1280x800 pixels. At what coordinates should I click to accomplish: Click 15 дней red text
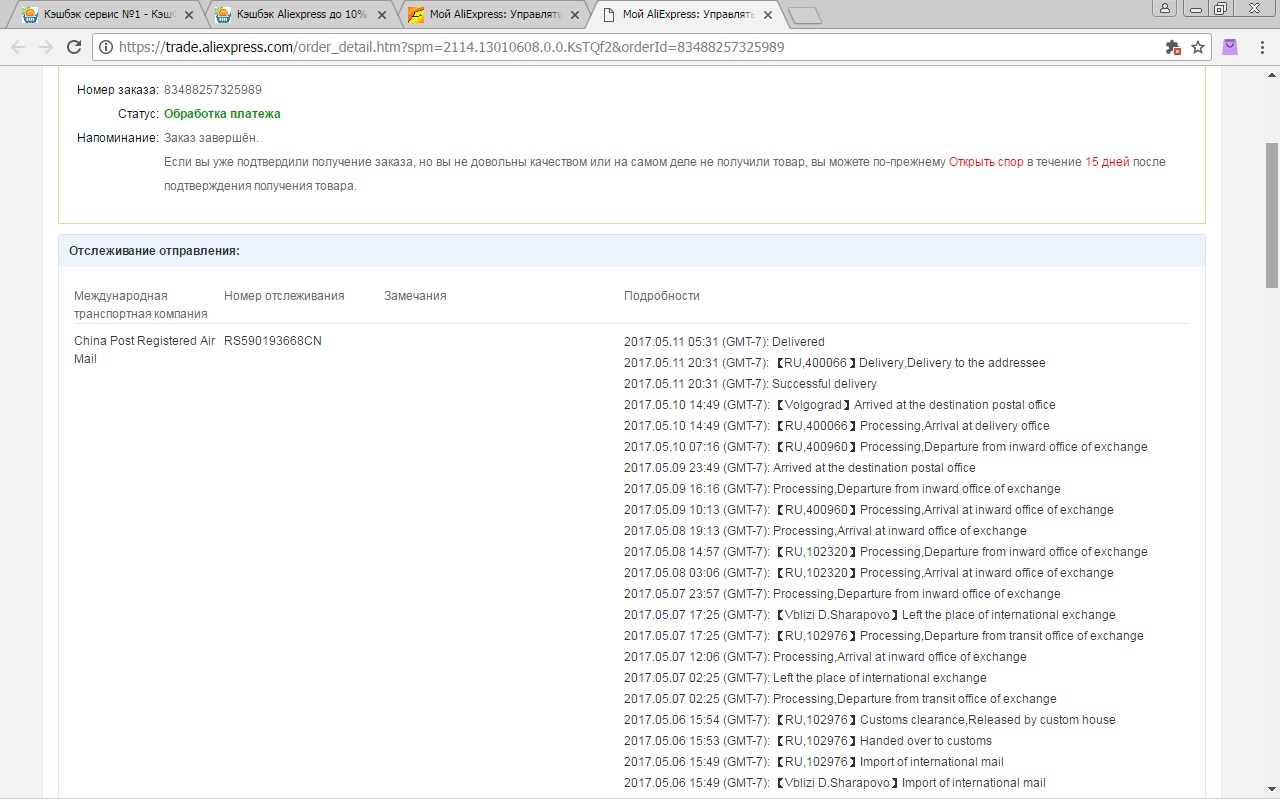coord(1107,162)
